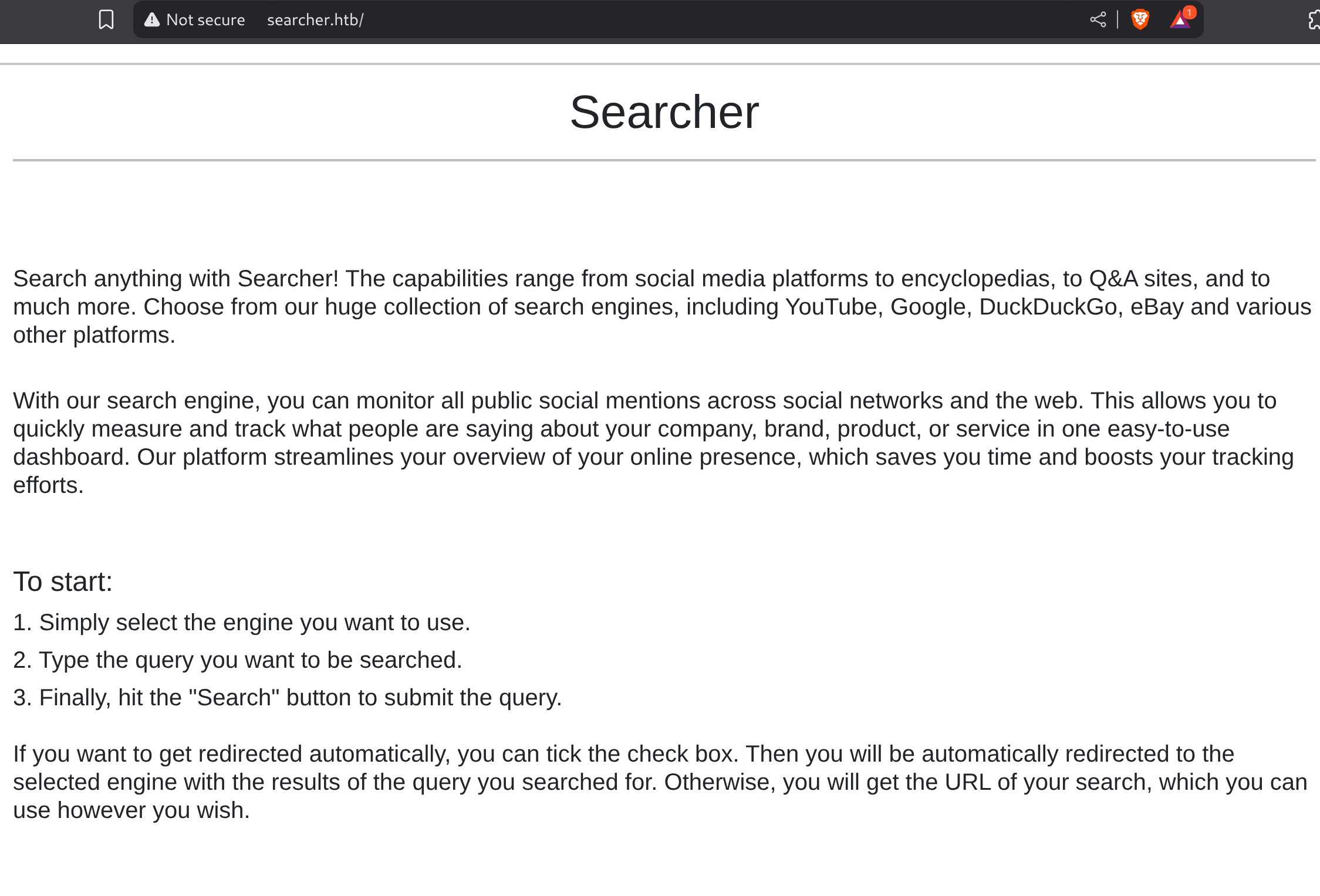The width and height of the screenshot is (1320, 896).
Task: Click the Searcher page heading
Action: click(664, 112)
